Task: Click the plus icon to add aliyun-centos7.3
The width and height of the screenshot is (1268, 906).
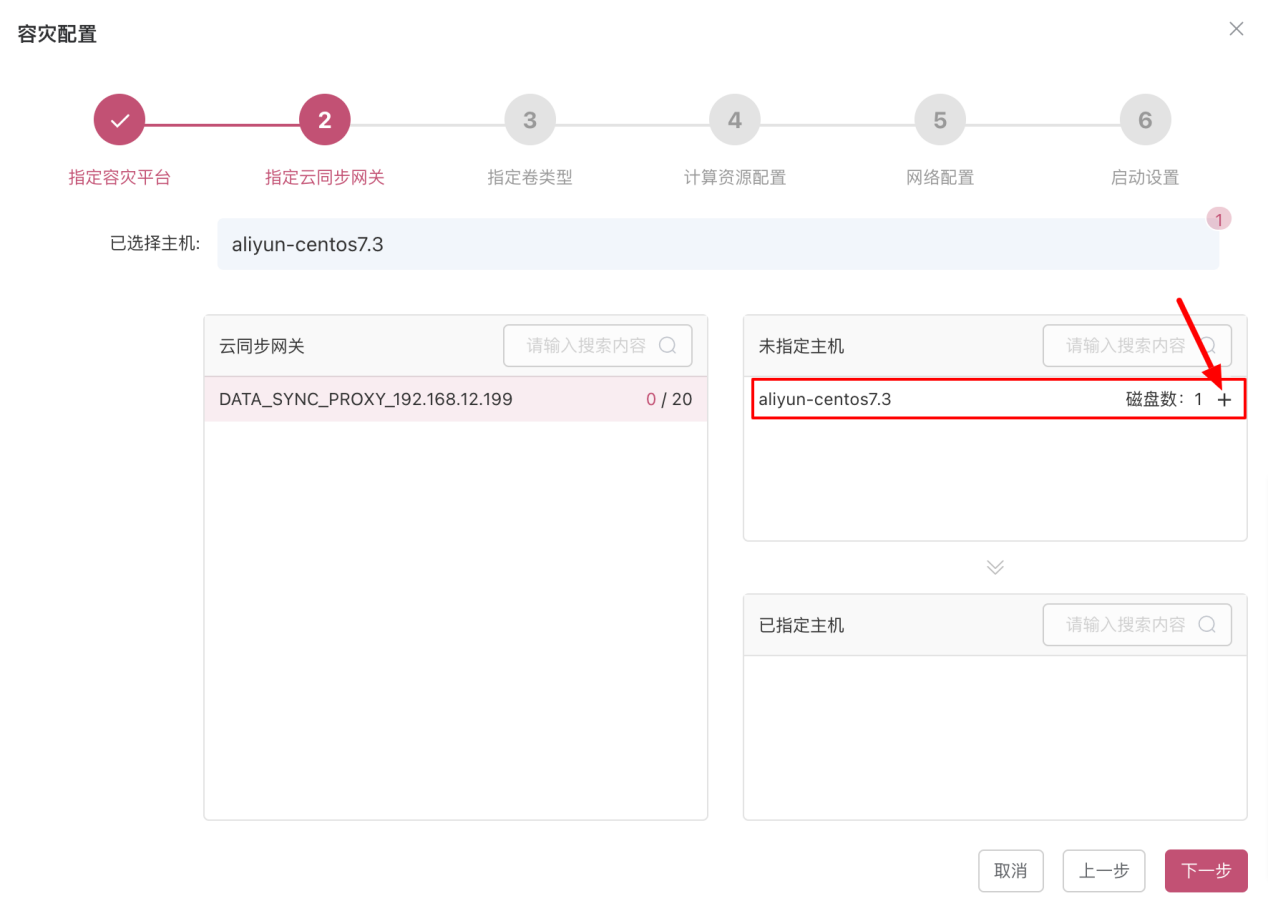Action: click(1224, 398)
